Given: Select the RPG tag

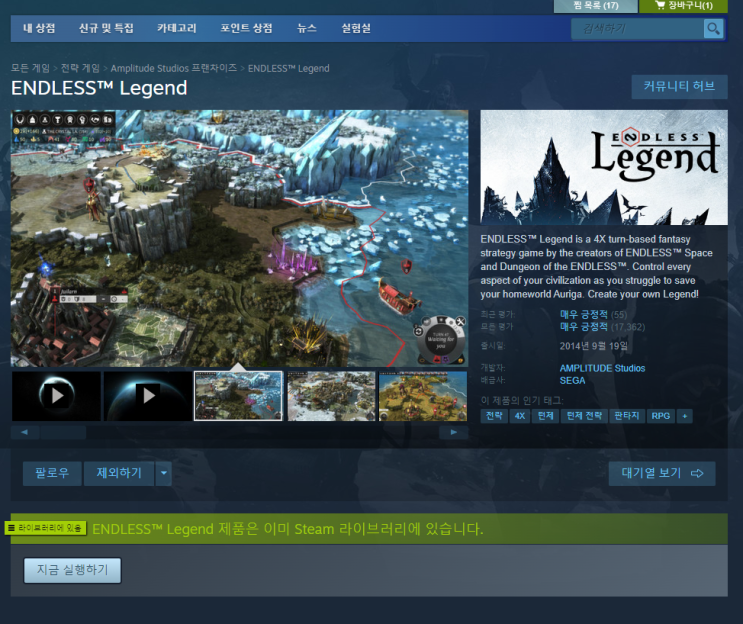Looking at the screenshot, I should (661, 416).
